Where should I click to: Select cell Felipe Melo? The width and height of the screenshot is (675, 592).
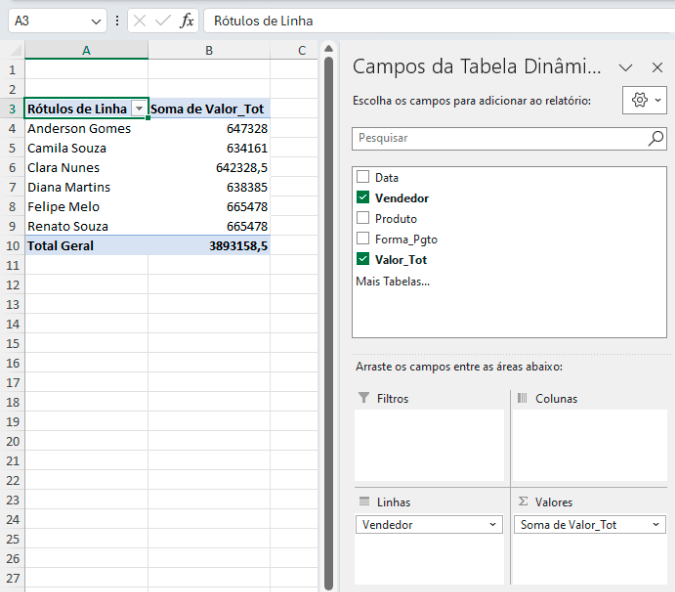coord(86,207)
